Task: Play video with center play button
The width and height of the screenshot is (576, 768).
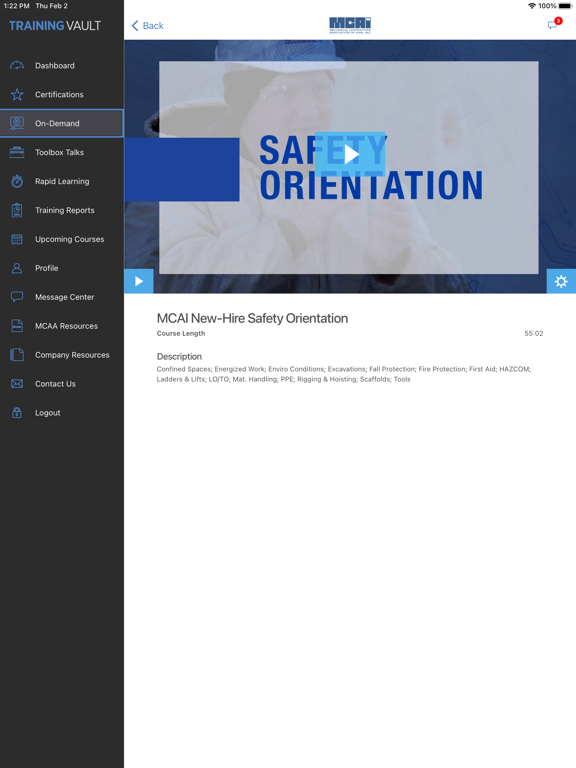Action: (350, 154)
